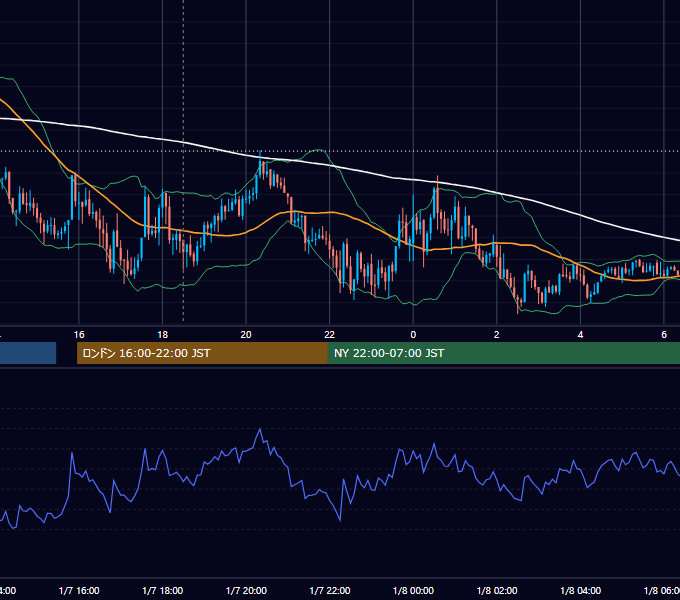
Task: Click the 1/7 18:00 date label
Action: pos(163,590)
